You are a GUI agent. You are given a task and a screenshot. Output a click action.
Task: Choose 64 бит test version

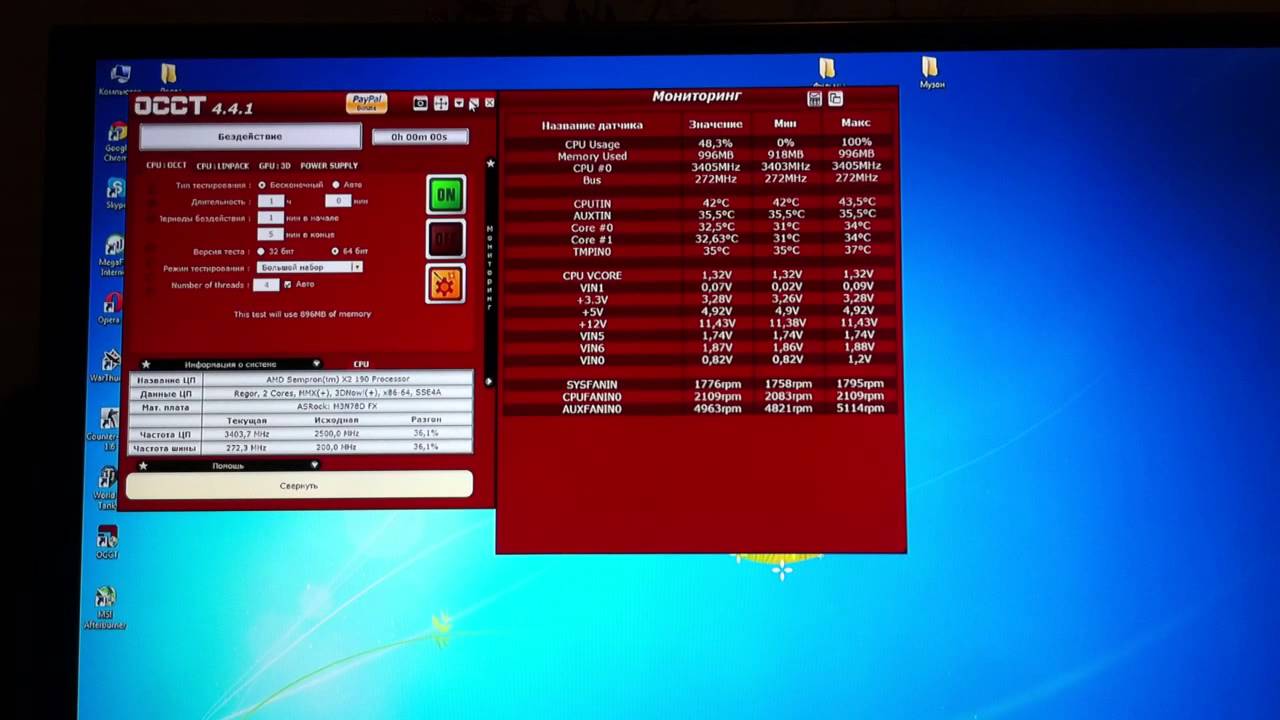pyautogui.click(x=335, y=251)
